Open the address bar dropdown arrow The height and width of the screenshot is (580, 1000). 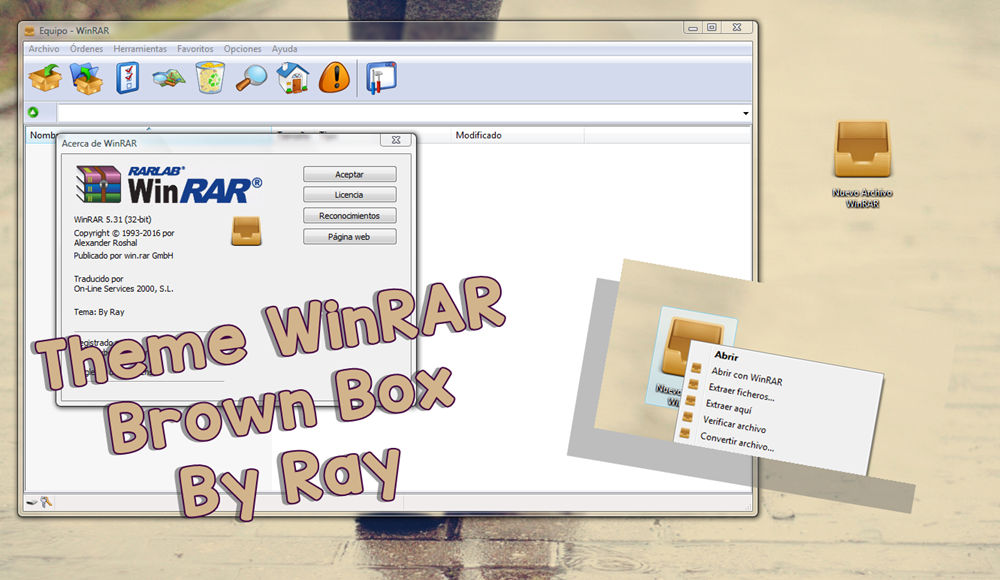click(x=745, y=113)
